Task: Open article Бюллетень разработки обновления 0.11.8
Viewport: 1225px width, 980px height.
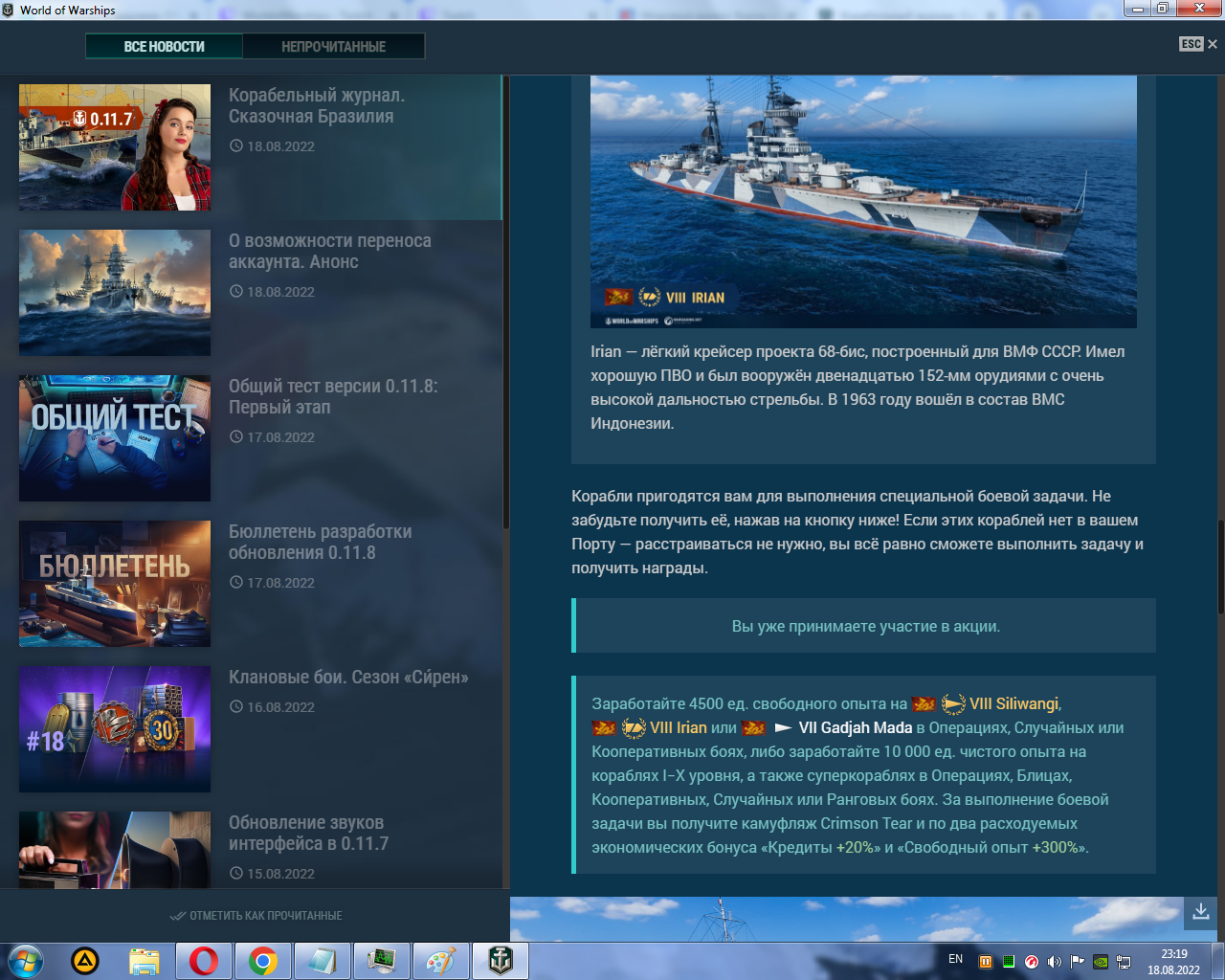Action: tap(321, 542)
